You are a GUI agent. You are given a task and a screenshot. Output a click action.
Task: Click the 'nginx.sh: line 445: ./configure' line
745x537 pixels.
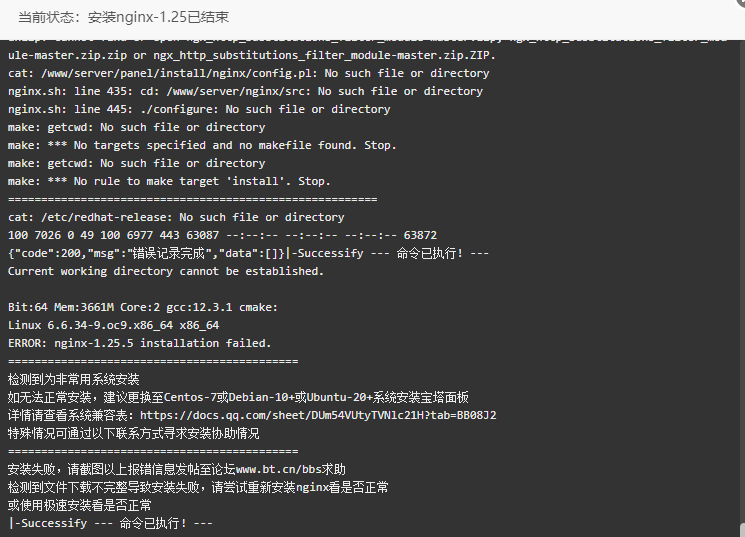tap(199, 109)
